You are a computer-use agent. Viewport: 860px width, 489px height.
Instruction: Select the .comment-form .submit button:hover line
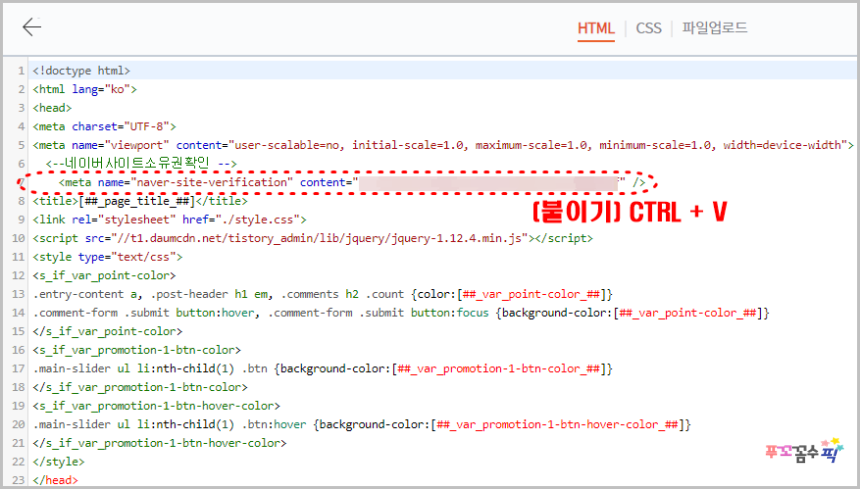(x=401, y=313)
